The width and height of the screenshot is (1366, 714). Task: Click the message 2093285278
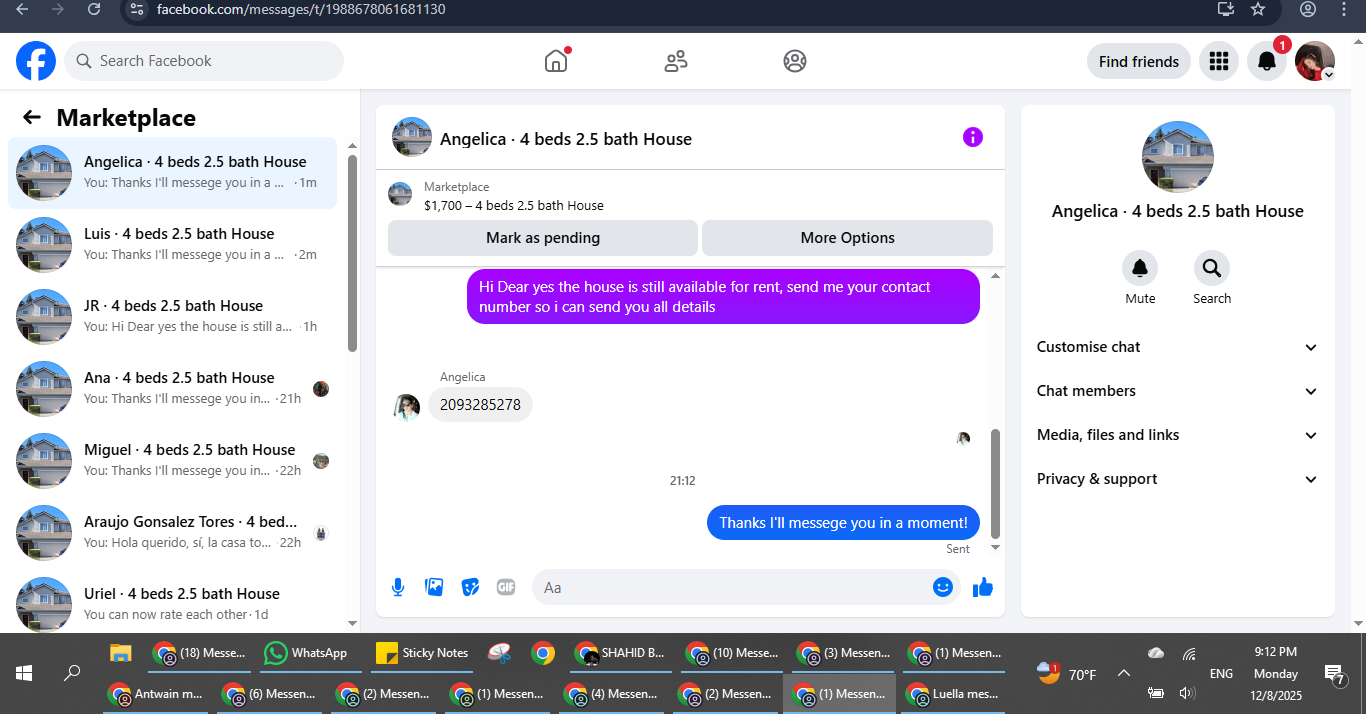[x=480, y=405]
